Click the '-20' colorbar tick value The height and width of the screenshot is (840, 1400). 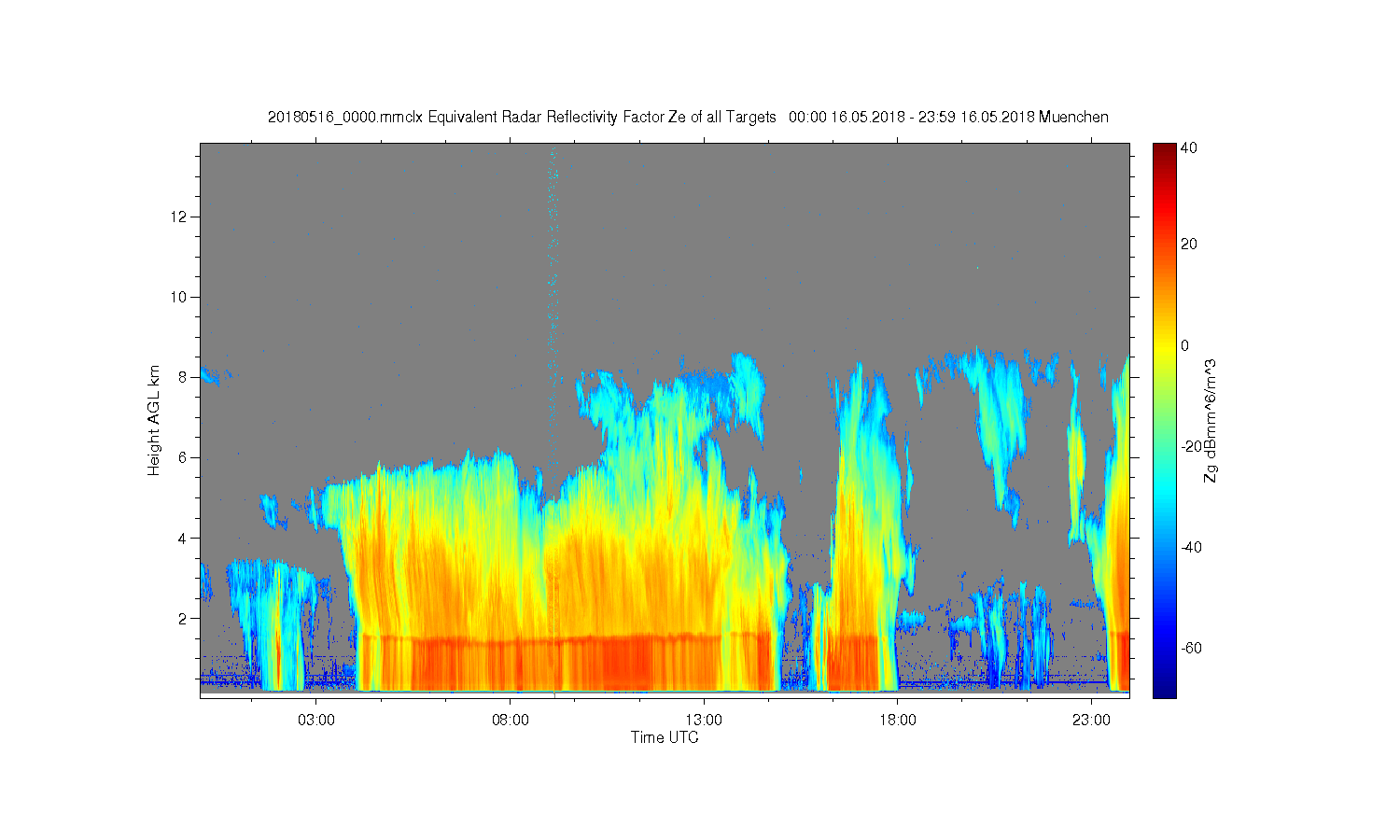1192,446
